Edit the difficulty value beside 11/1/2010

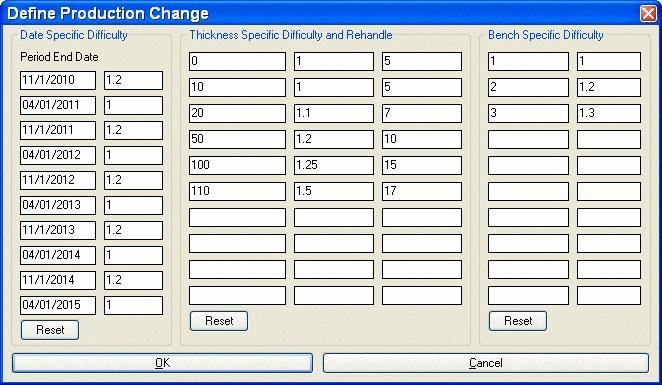click(133, 80)
